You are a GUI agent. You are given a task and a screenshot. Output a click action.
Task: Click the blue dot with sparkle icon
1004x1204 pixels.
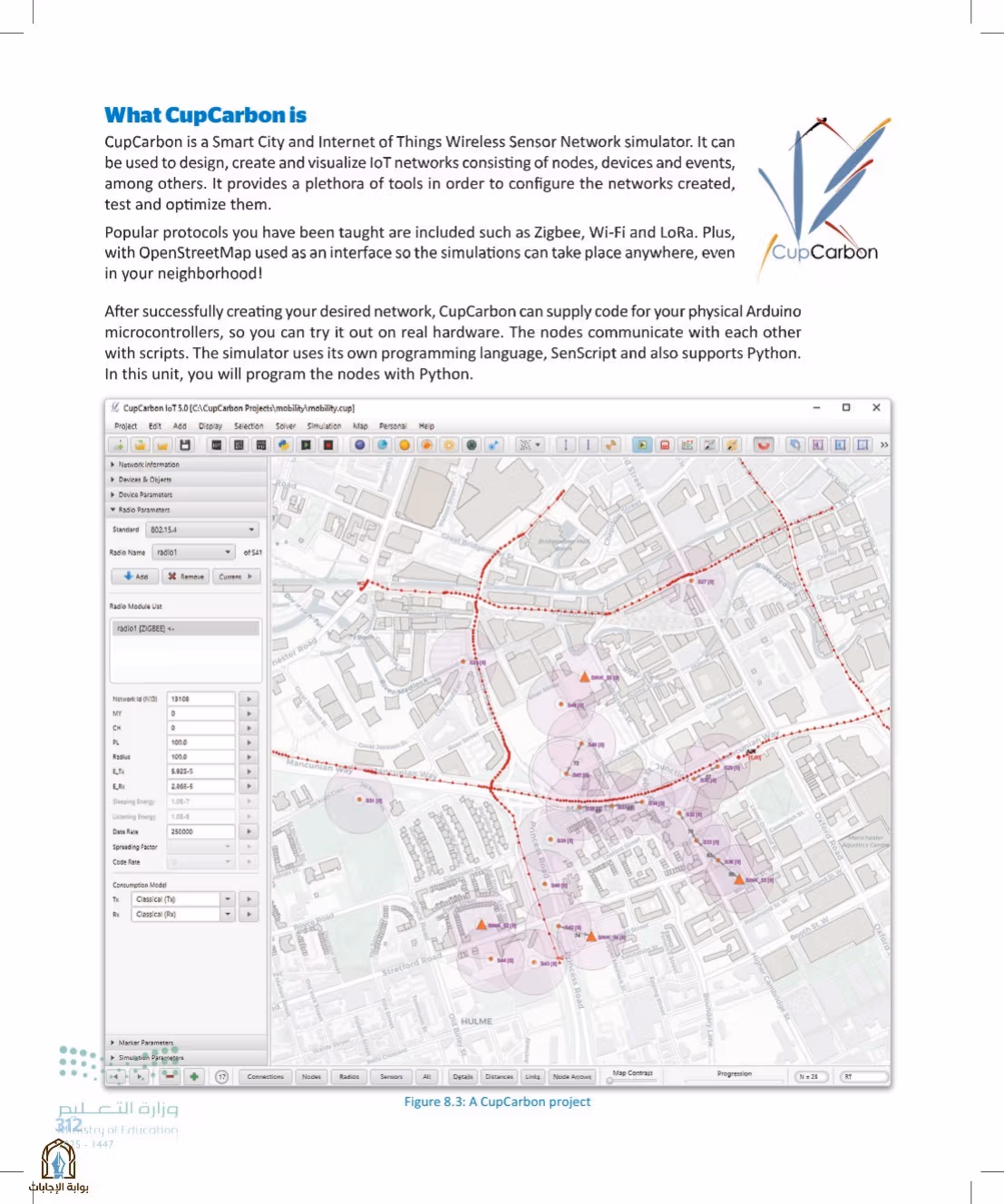[x=493, y=445]
